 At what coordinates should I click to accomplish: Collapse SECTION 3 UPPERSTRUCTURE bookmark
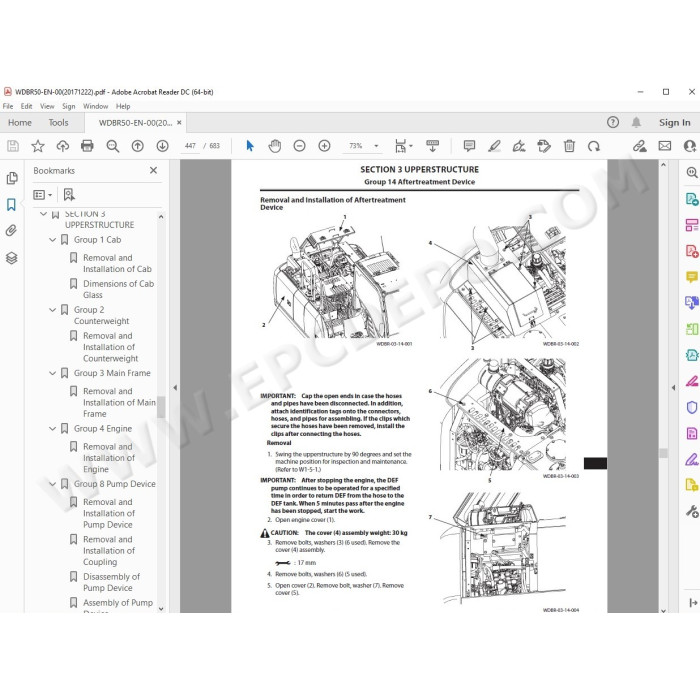pyautogui.click(x=43, y=214)
